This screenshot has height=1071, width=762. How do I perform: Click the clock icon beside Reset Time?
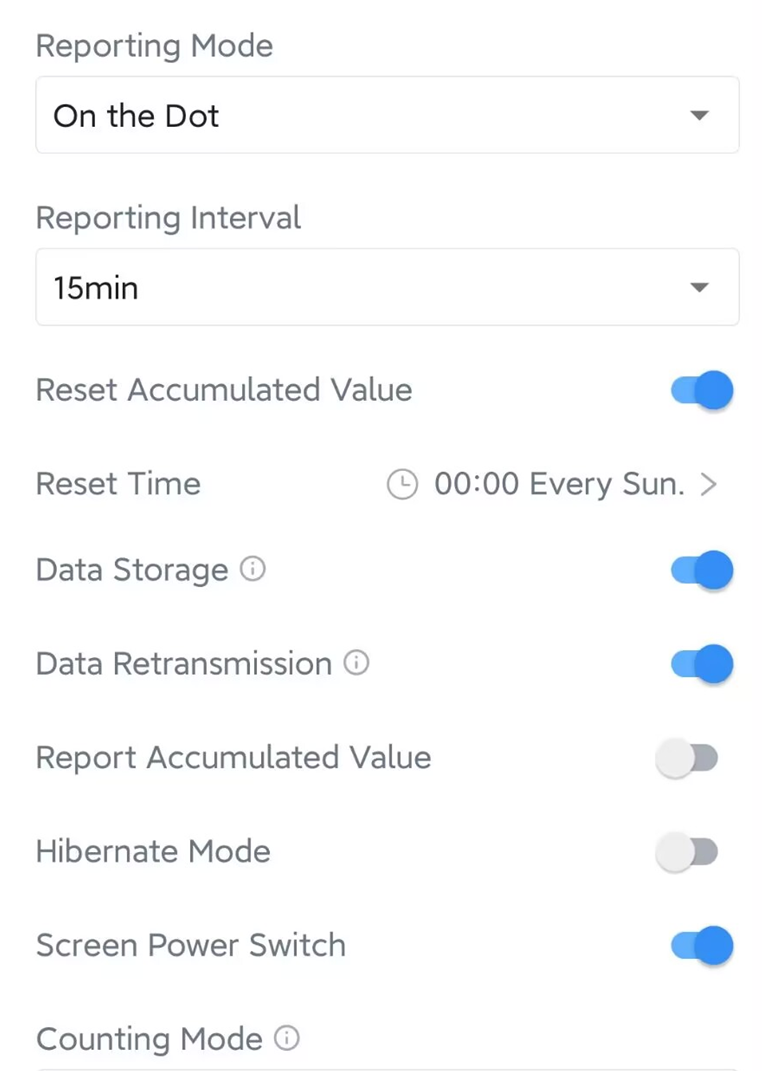click(402, 485)
